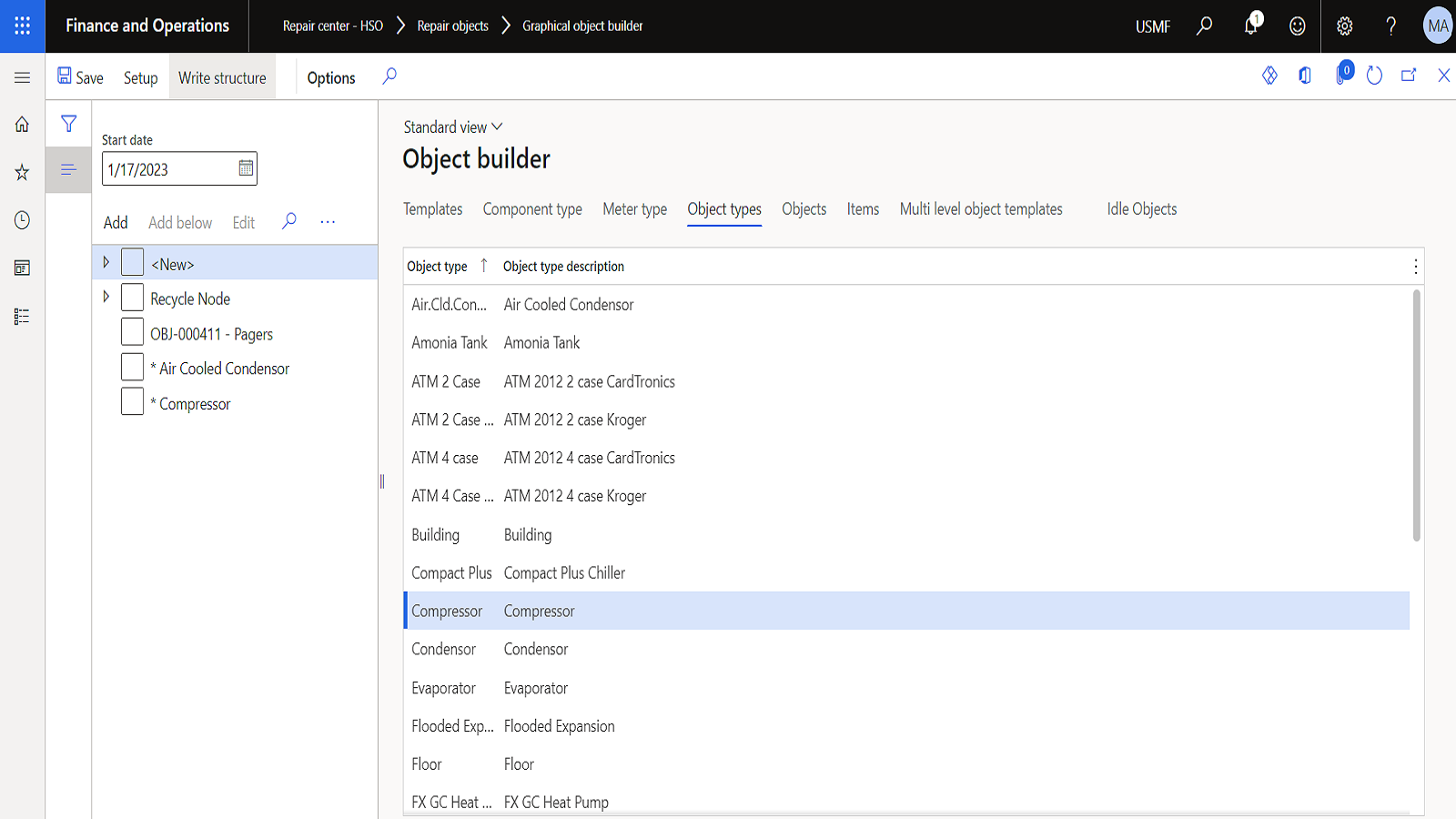Select the Air Cooled Condensor checkbox

click(132, 368)
